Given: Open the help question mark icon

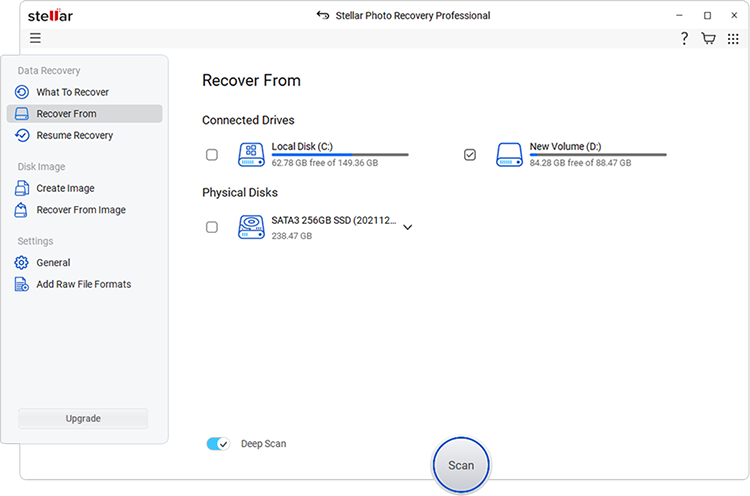Looking at the screenshot, I should [x=684, y=38].
